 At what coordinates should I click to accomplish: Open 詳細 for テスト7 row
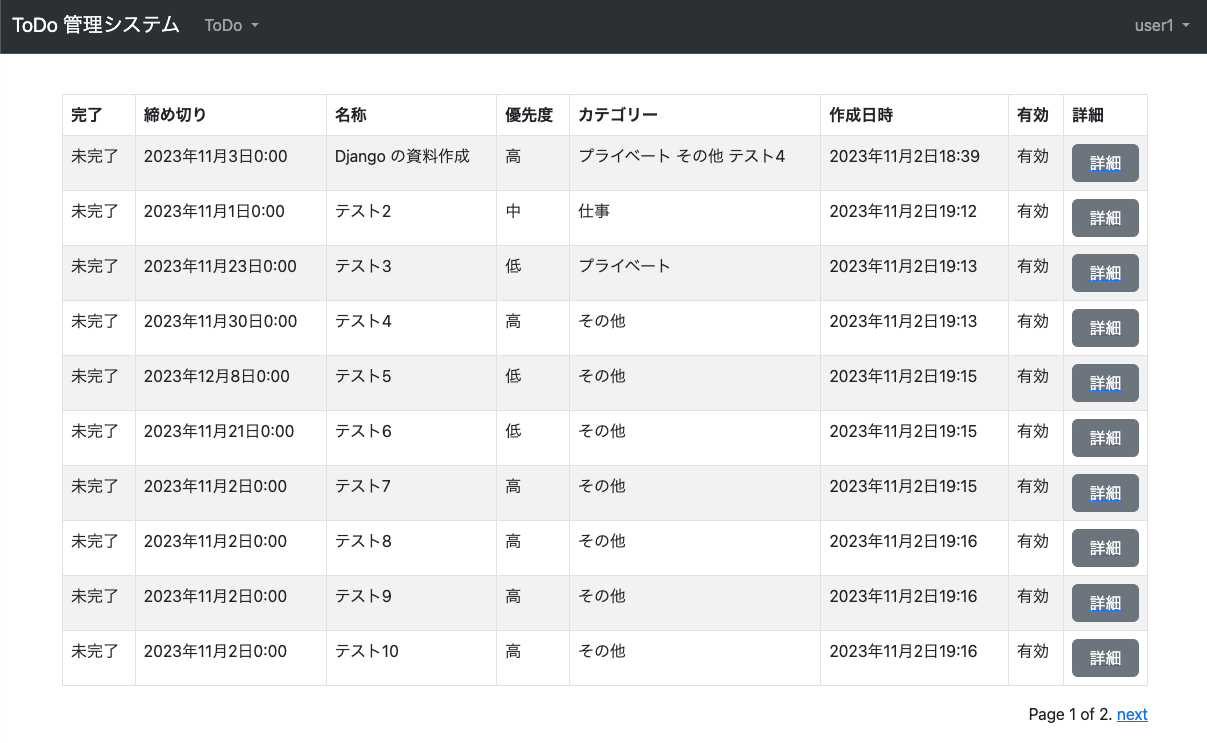[x=1105, y=493]
